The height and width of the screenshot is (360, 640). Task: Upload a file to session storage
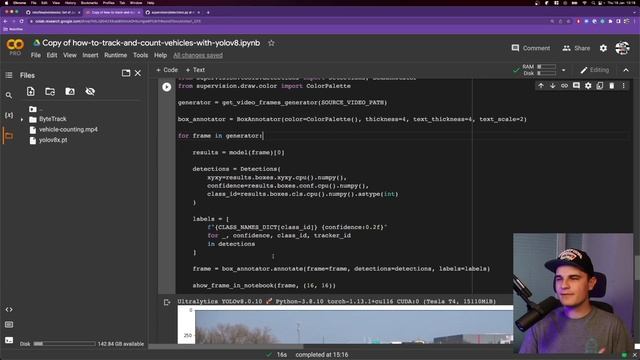[x=31, y=91]
